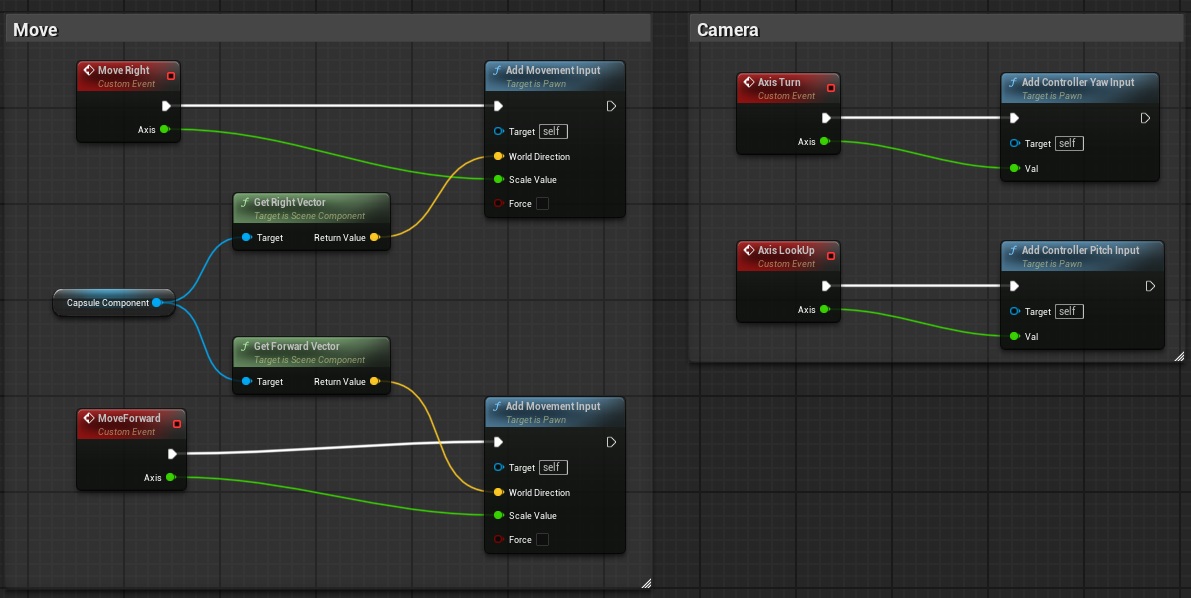
Task: Click Add Controller Pitch Input's execution output pin
Action: tap(1150, 286)
